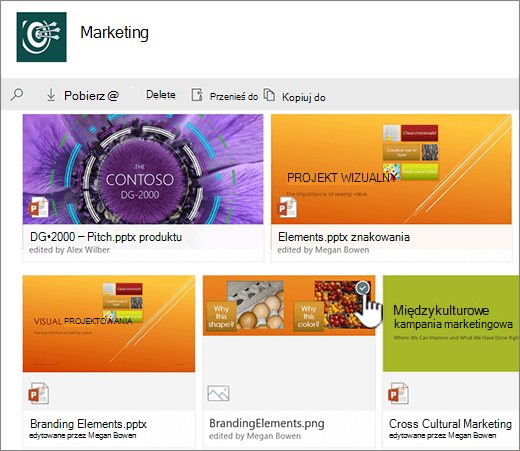Open the Contoso DG-2000 presentation thumbnail
Screen dimensions: 520x451
[143, 169]
